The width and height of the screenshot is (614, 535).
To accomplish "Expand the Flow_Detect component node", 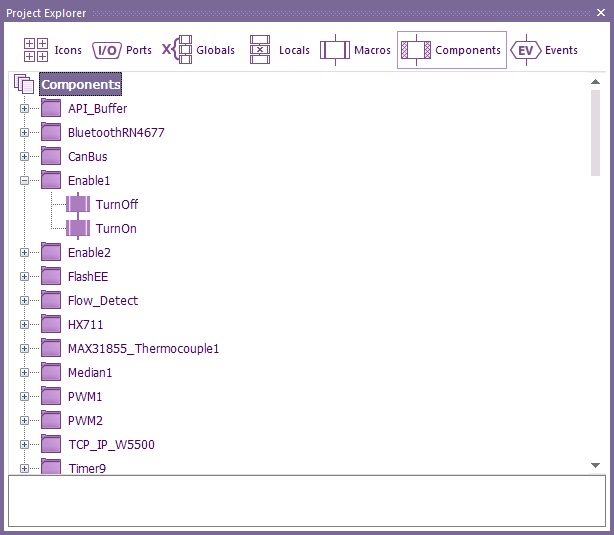I will click(x=25, y=301).
